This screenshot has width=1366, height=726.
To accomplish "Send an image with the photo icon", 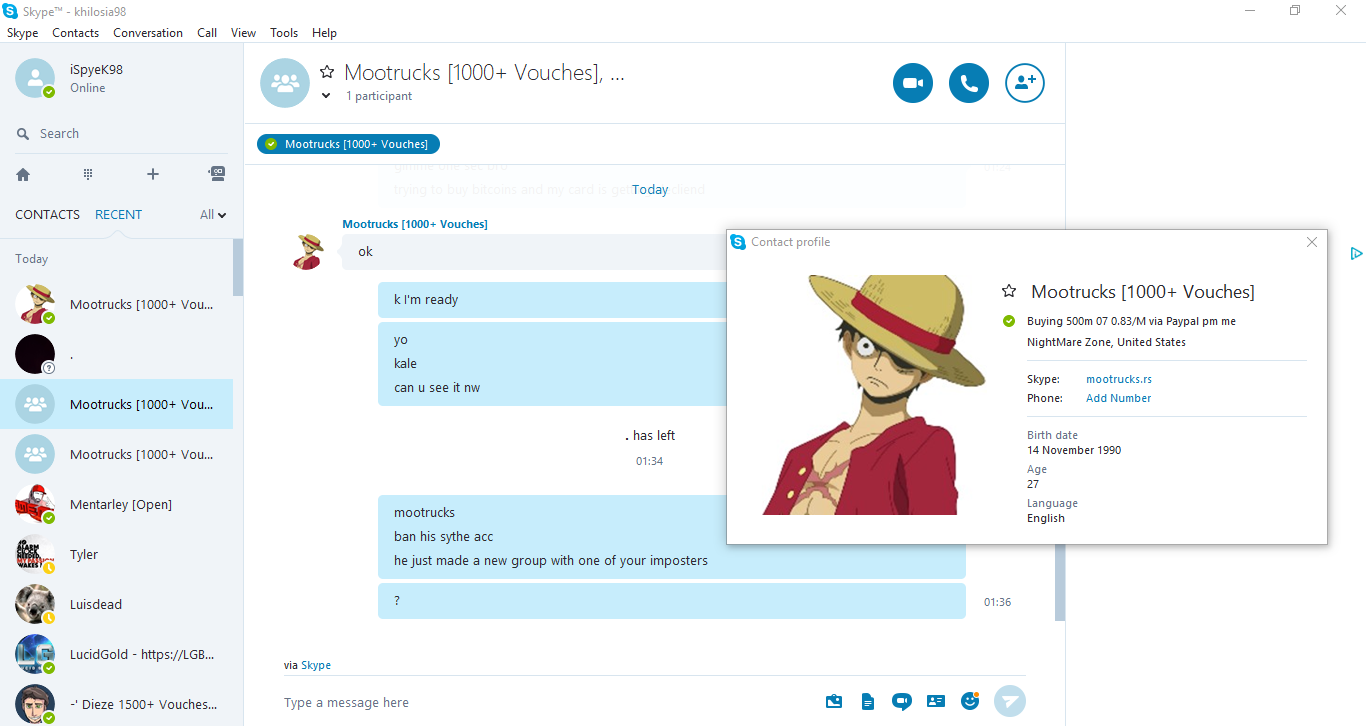I will coord(834,701).
